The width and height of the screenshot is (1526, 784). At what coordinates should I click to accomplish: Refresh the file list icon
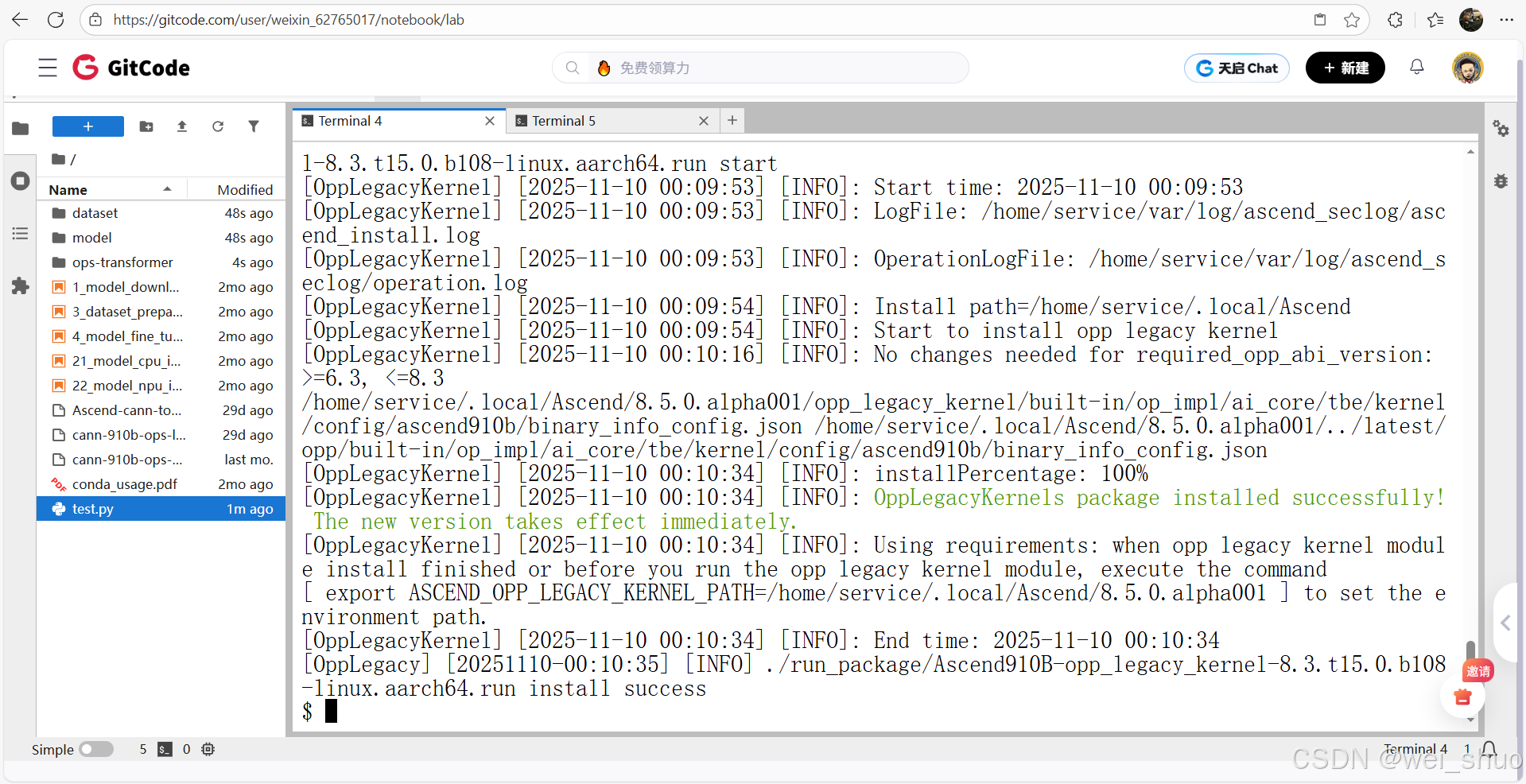218,126
